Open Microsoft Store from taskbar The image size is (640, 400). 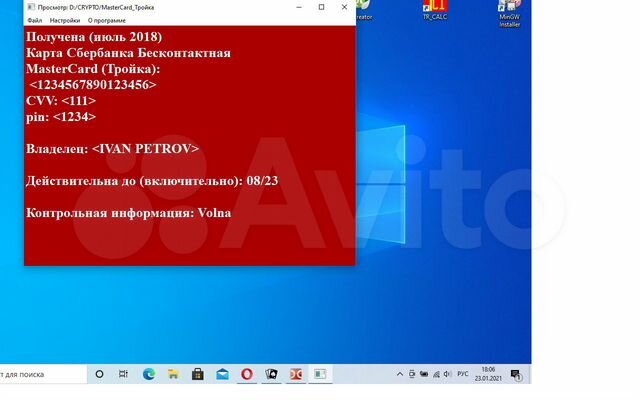pyautogui.click(x=198, y=374)
